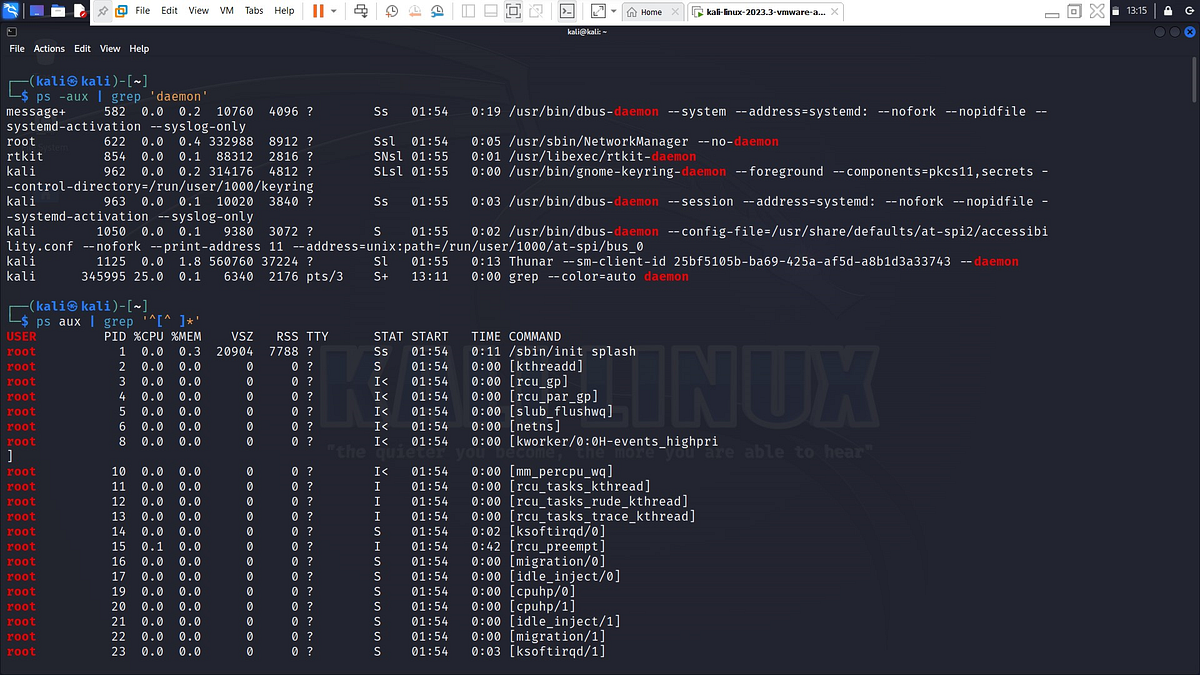Viewport: 1200px width, 675px height.
Task: Click the grep --color=auto daemon text
Action: pyautogui.click(x=598, y=276)
